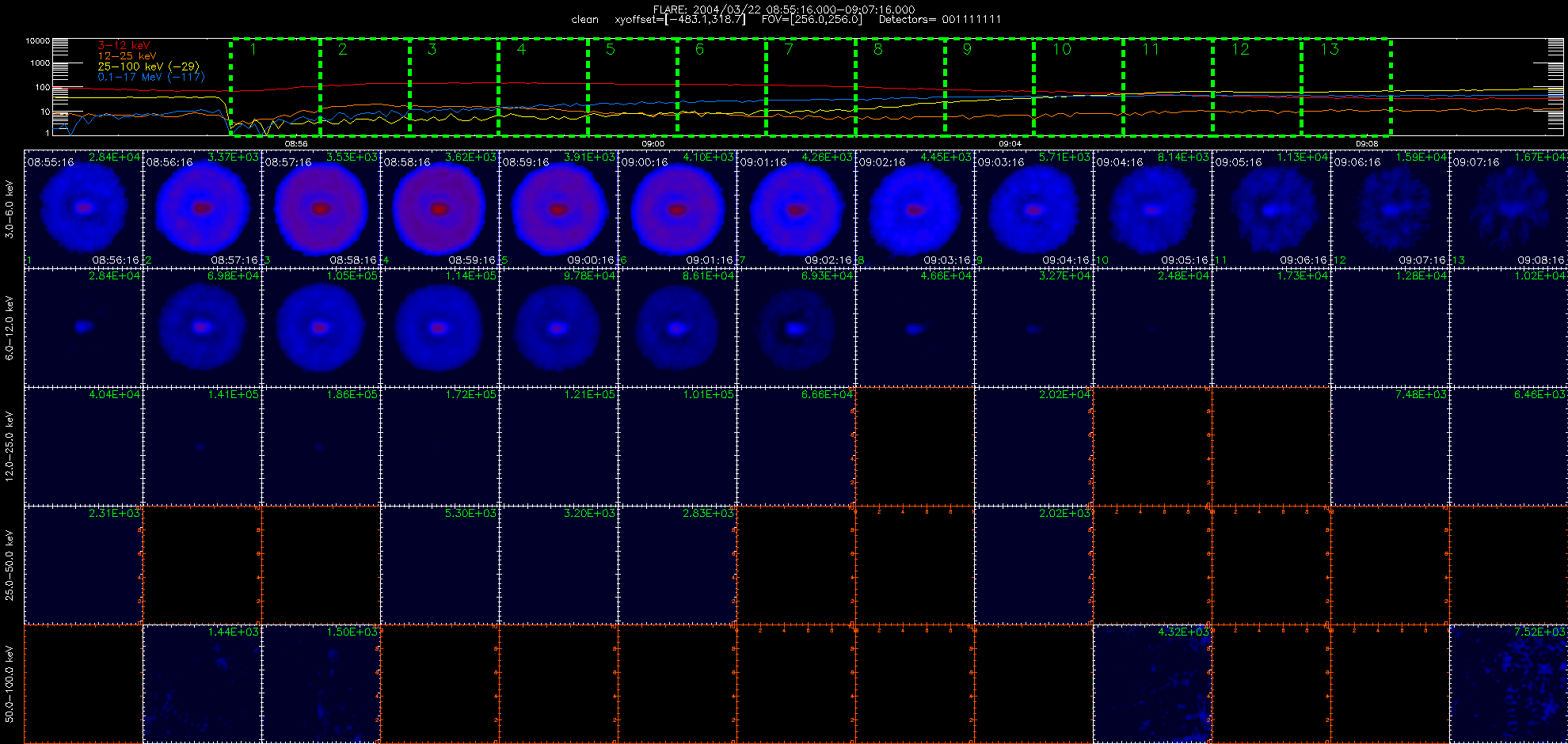This screenshot has width=1568, height=744.
Task: Select the 3-6 keV image starting 09:07:16
Action: tap(1509, 209)
